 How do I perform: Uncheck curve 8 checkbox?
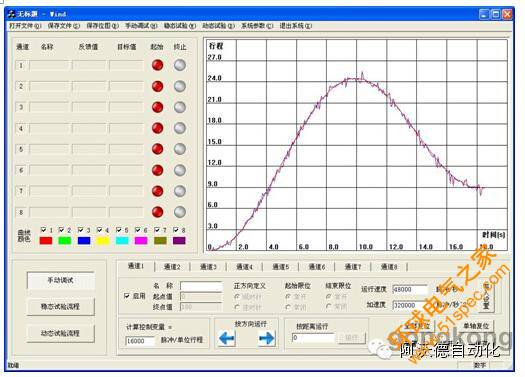[x=175, y=230]
